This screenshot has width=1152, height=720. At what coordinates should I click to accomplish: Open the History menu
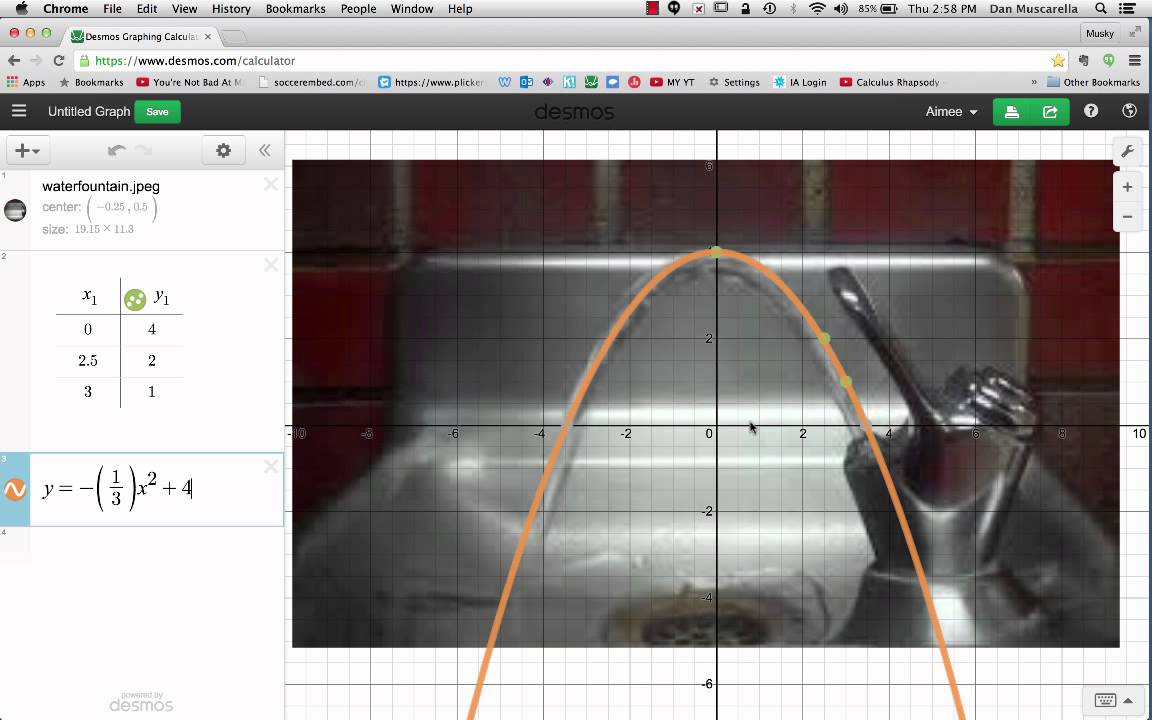click(231, 9)
